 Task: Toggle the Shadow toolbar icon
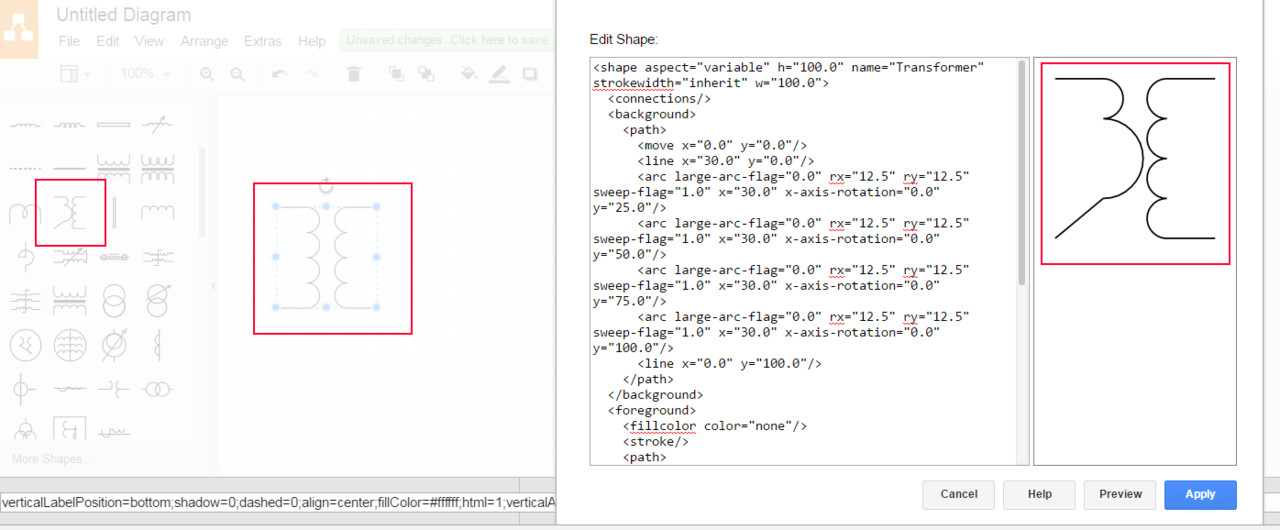pyautogui.click(x=530, y=74)
